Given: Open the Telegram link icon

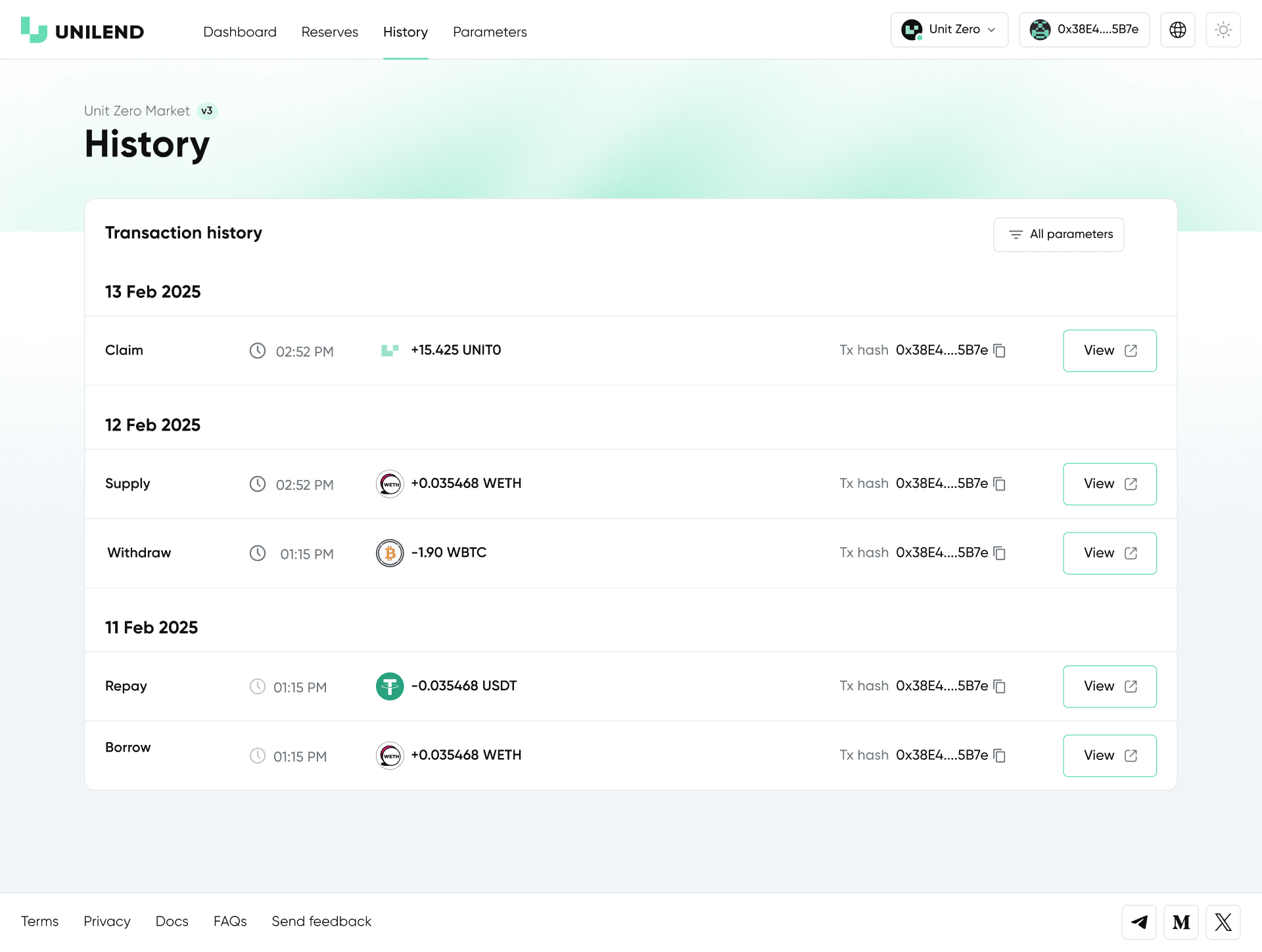Looking at the screenshot, I should 1138,922.
